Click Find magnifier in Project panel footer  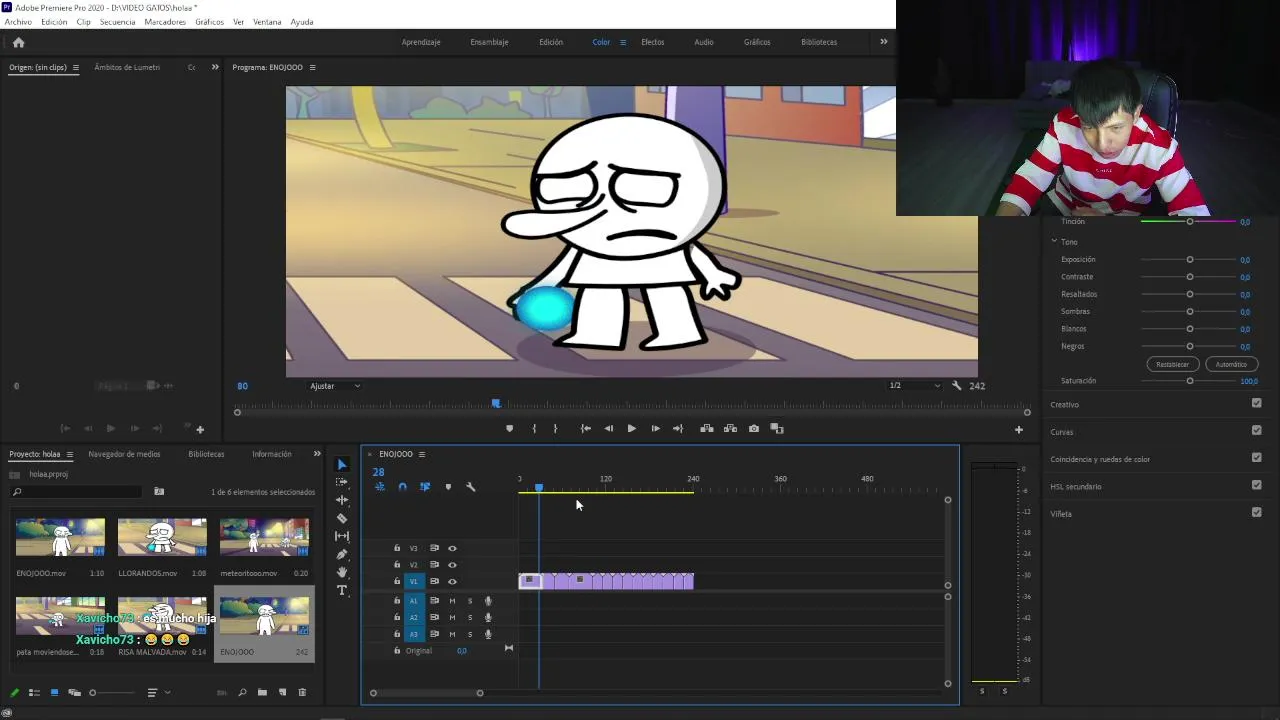(242, 692)
